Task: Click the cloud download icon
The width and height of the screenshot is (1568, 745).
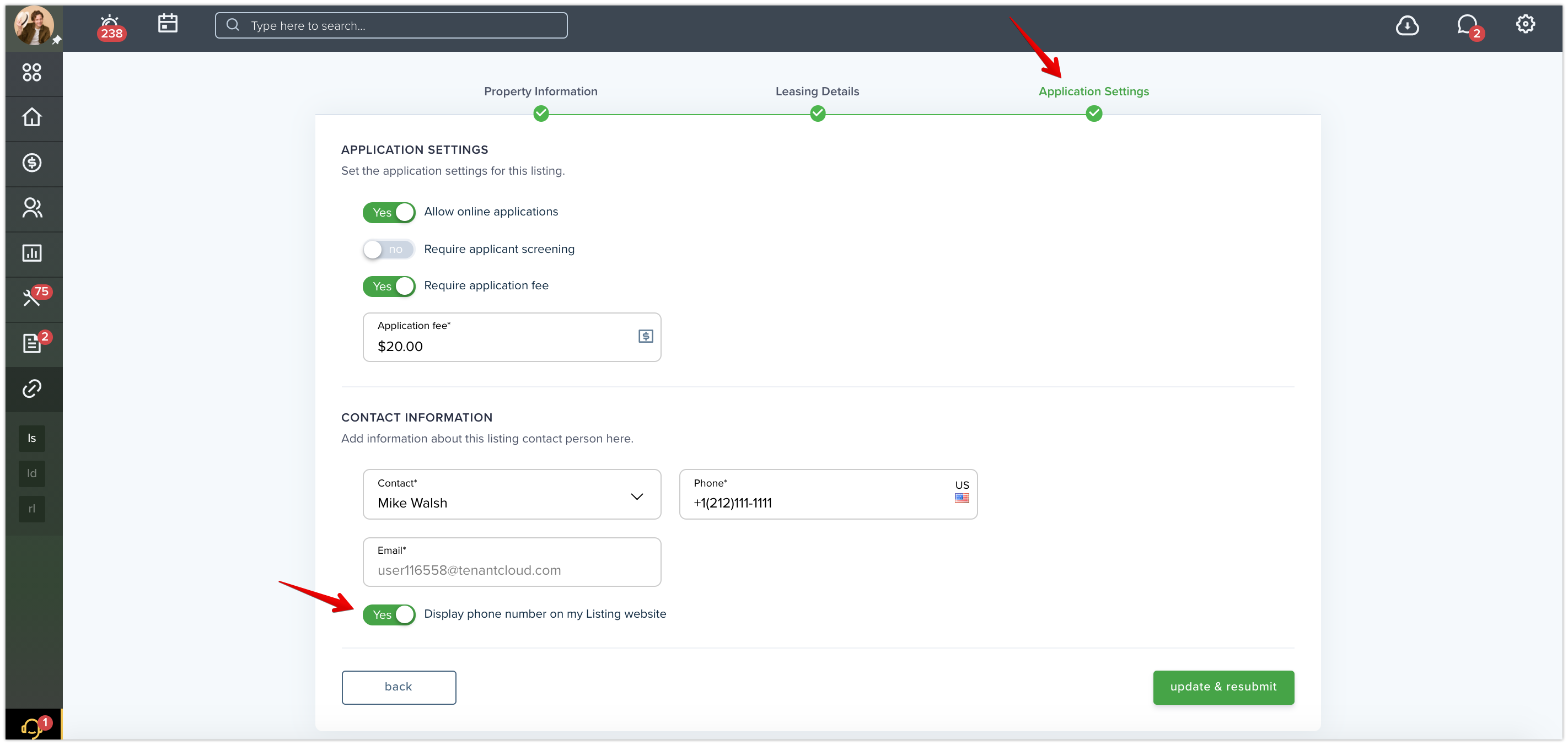Action: click(x=1406, y=25)
